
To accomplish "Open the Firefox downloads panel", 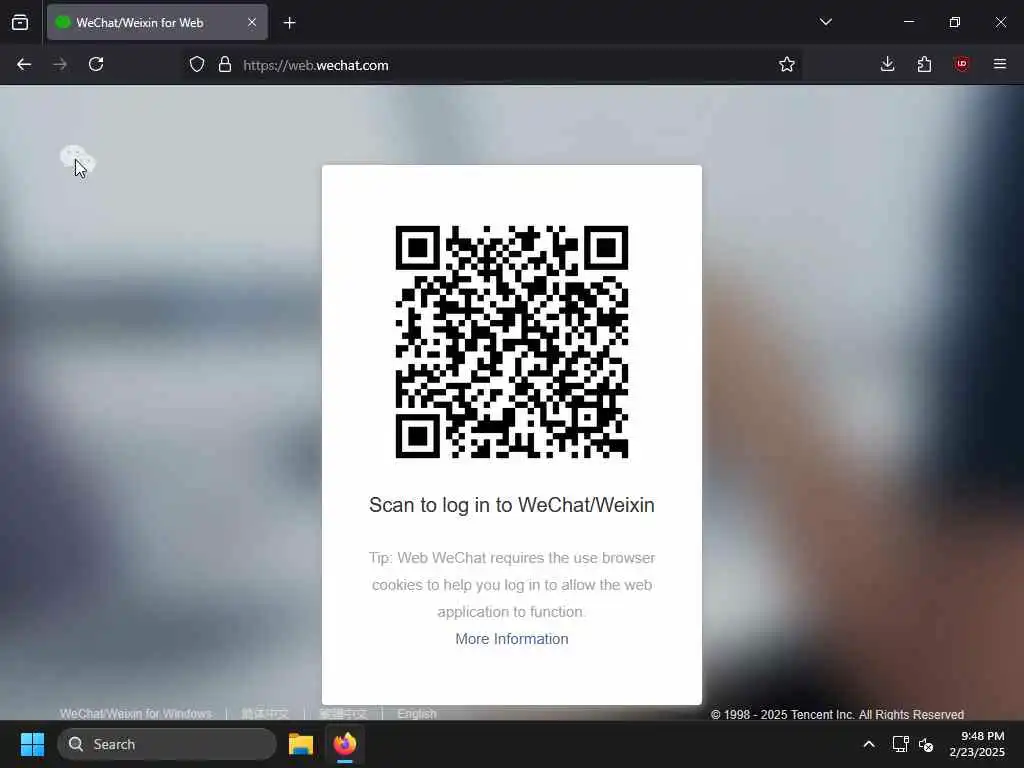I will [888, 64].
